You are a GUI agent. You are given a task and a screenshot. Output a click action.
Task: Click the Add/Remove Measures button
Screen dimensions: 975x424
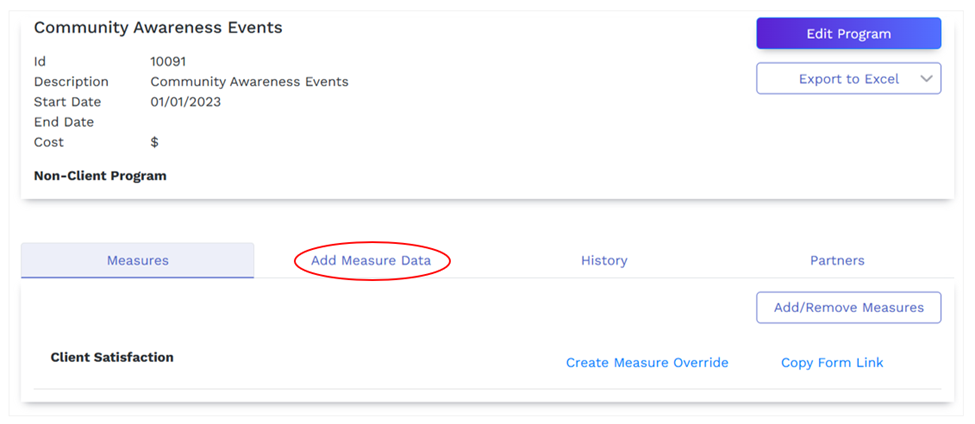tap(848, 308)
